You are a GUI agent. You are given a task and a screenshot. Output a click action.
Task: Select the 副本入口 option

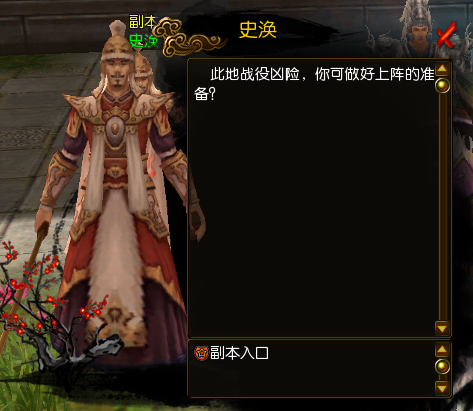pyautogui.click(x=239, y=353)
